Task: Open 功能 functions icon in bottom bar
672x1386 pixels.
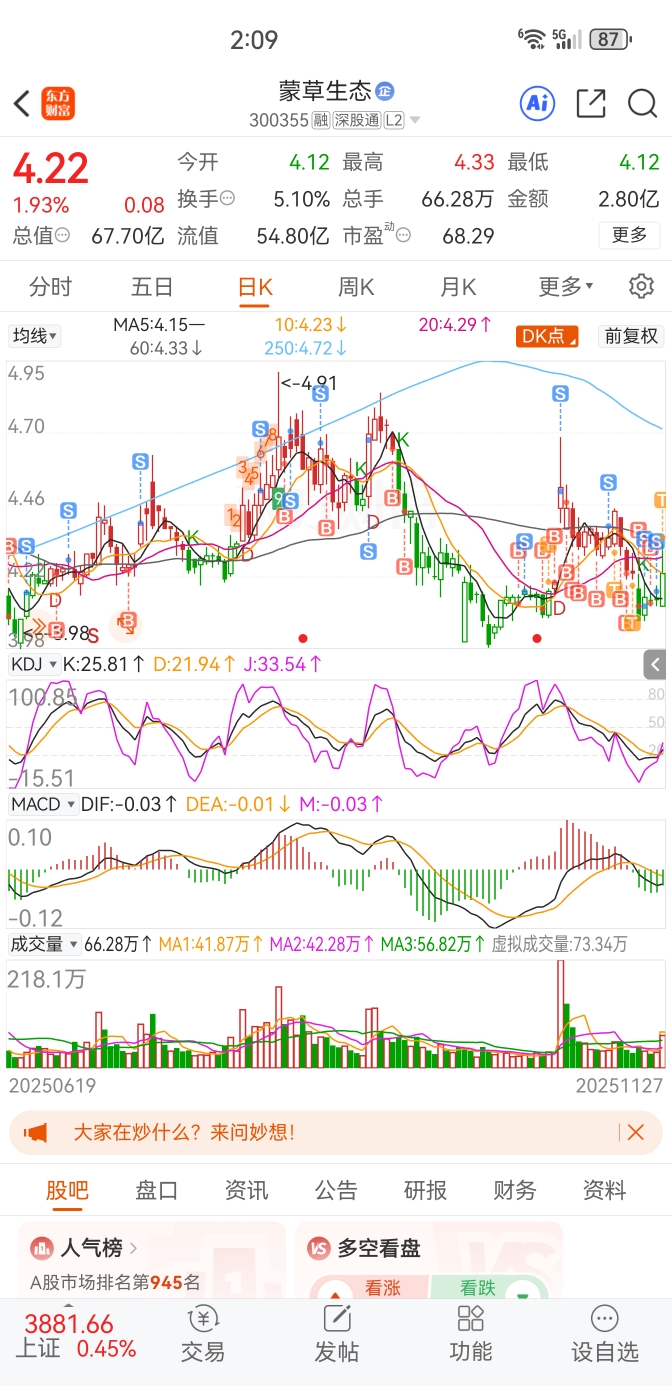Action: point(470,1318)
